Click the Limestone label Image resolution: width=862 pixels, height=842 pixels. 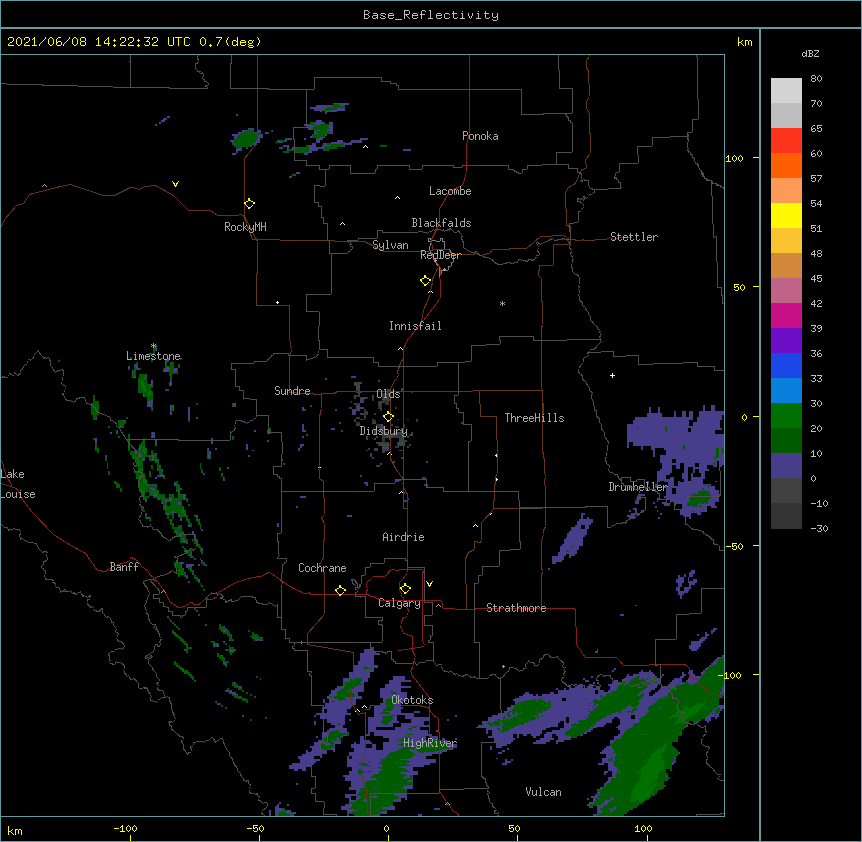pyautogui.click(x=153, y=356)
